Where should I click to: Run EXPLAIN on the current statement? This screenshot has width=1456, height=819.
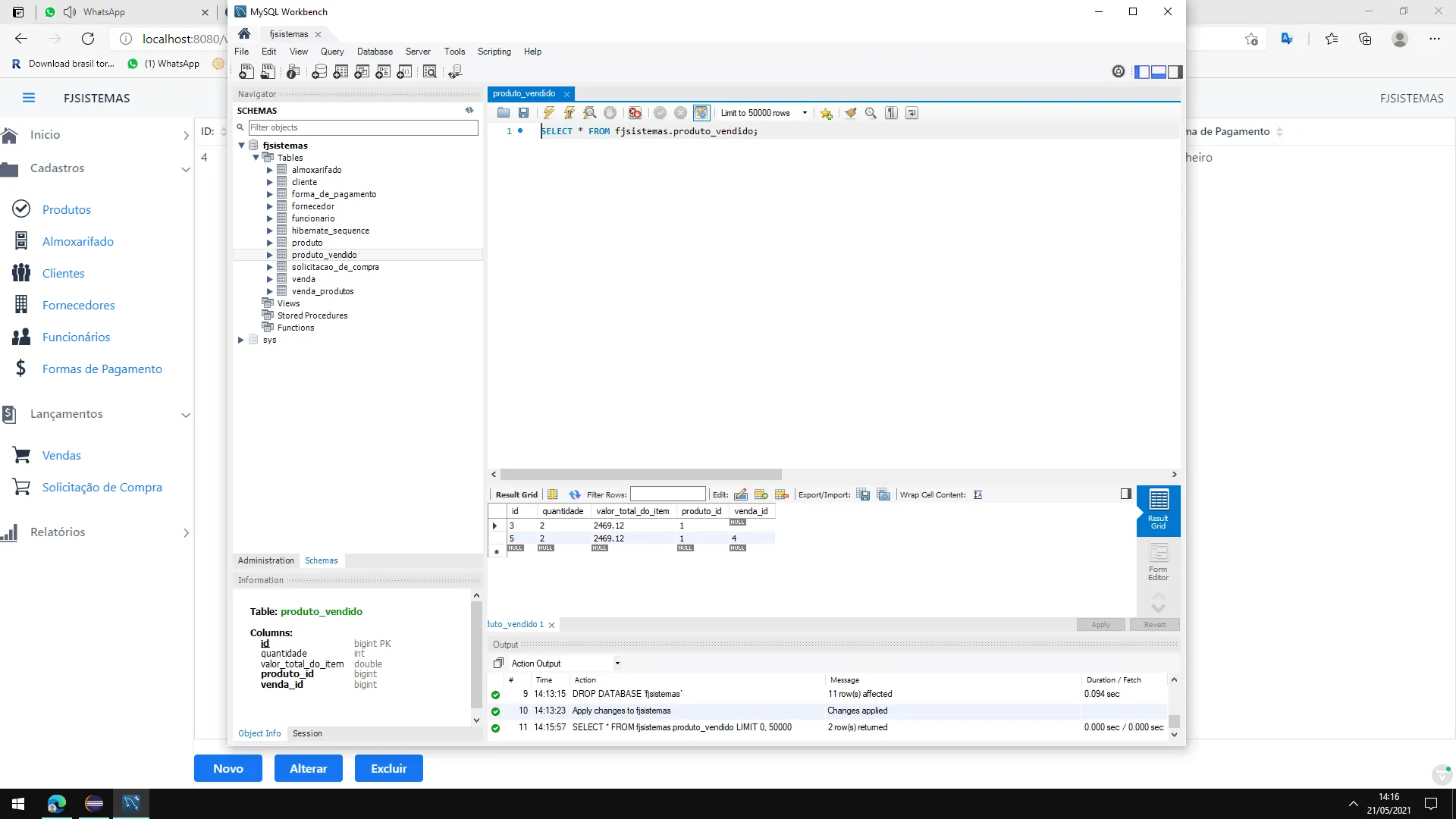(x=589, y=113)
